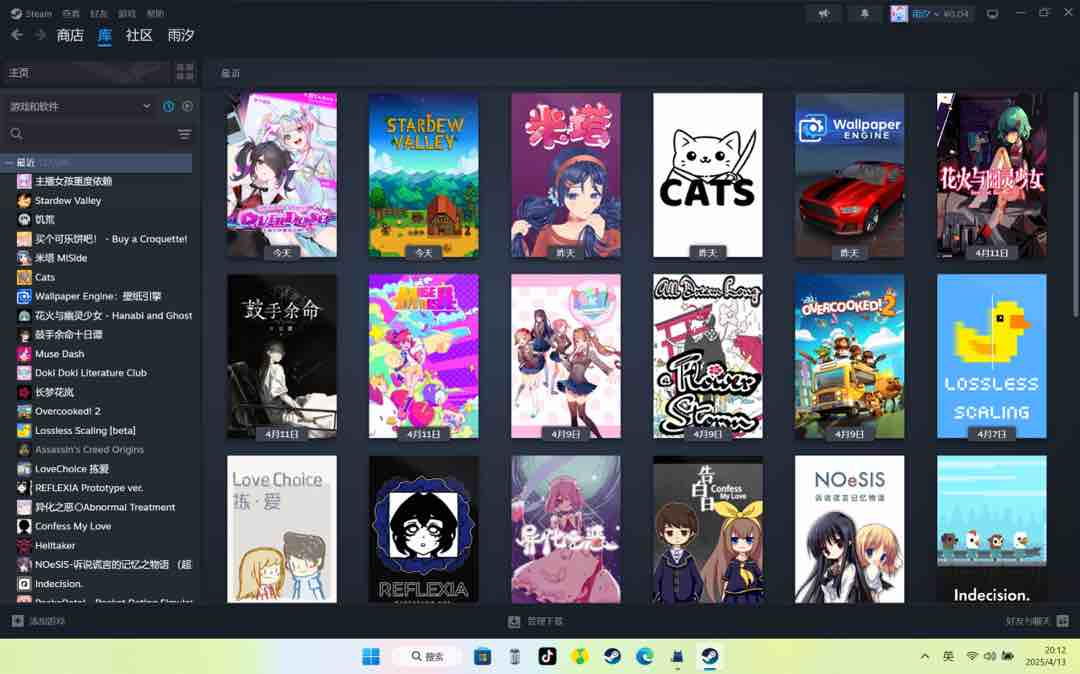Open advanced filter icon in search bar
This screenshot has width=1080, height=674.
(x=184, y=134)
